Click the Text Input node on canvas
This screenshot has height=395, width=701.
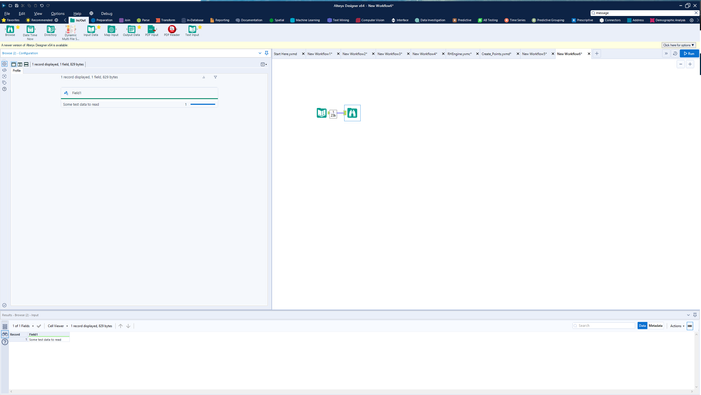(x=321, y=113)
